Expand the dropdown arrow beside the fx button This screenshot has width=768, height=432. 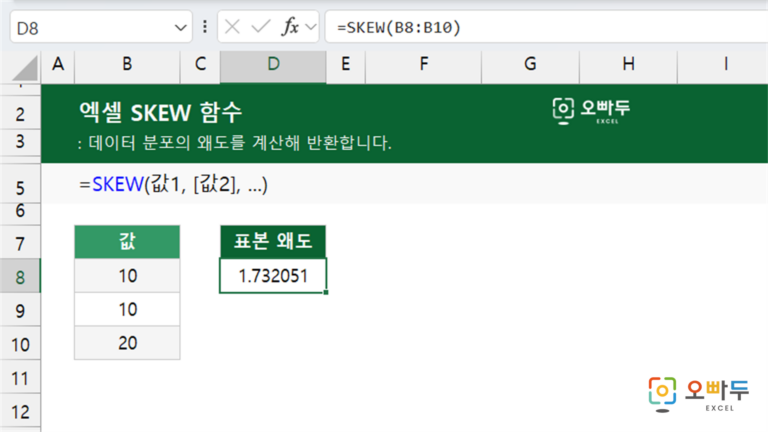[311, 27]
